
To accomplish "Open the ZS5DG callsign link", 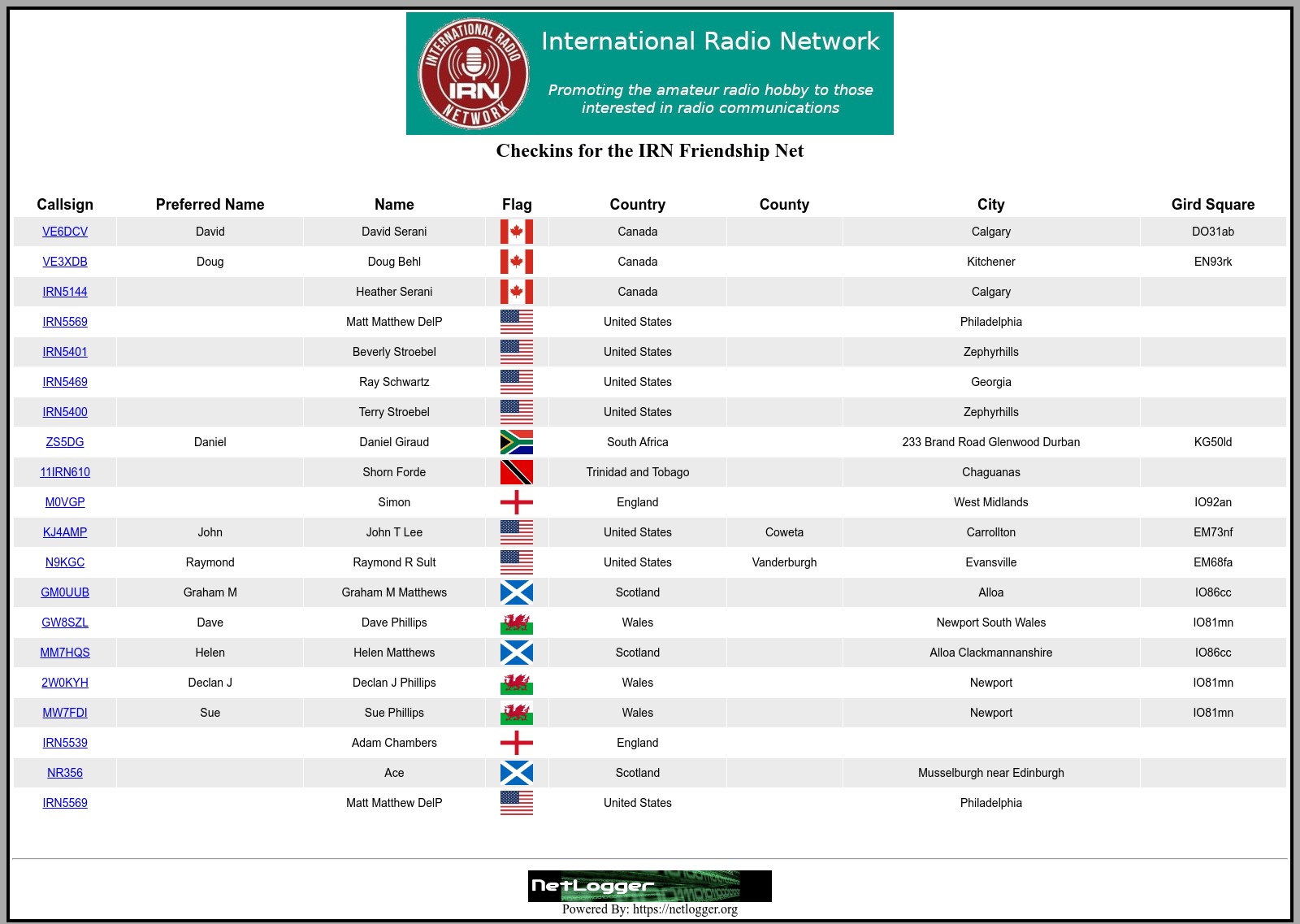I will click(65, 442).
